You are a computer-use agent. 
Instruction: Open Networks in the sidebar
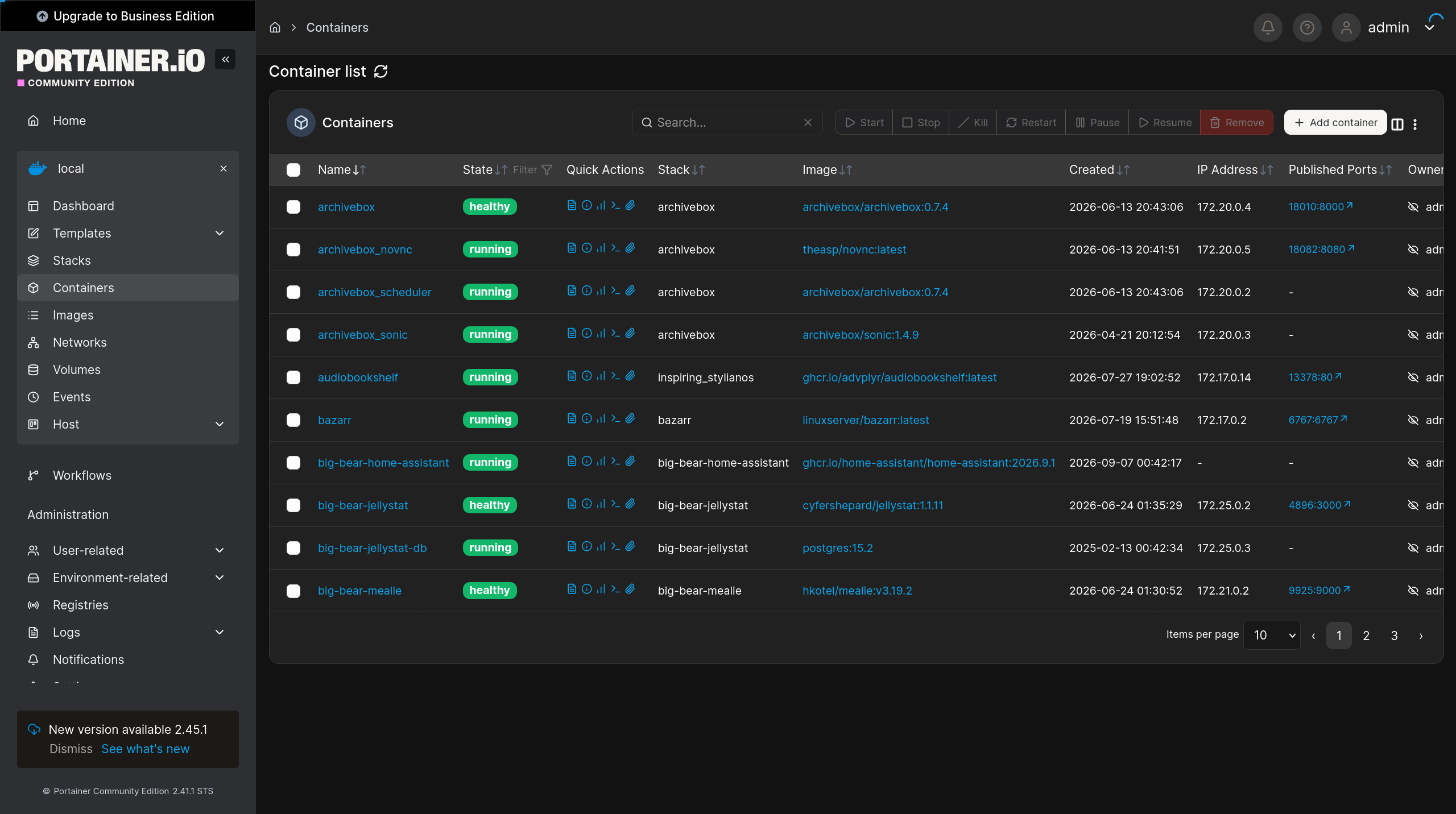tap(128, 342)
